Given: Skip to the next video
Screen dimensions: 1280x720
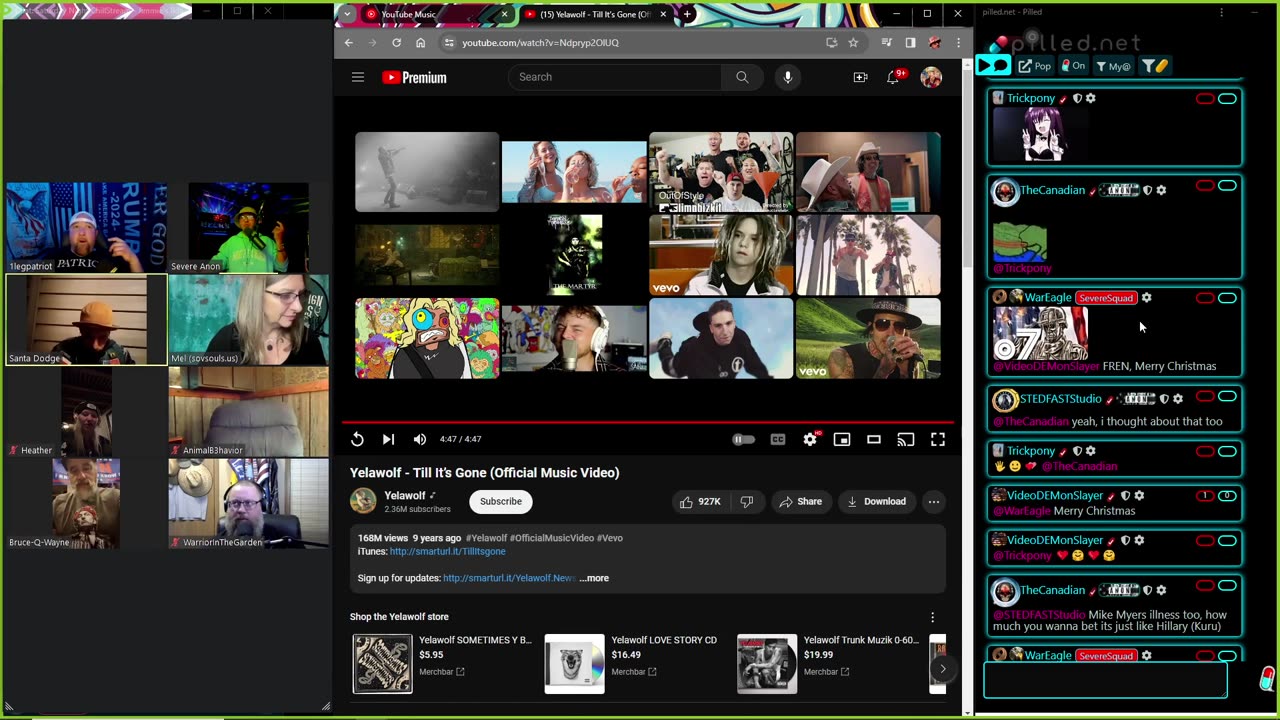Looking at the screenshot, I should 388,439.
